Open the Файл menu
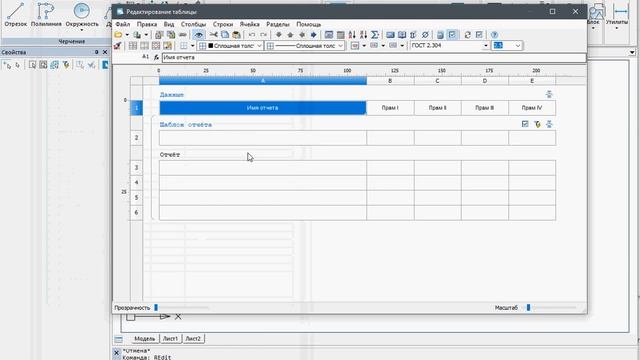640x360 pixels. (122, 24)
